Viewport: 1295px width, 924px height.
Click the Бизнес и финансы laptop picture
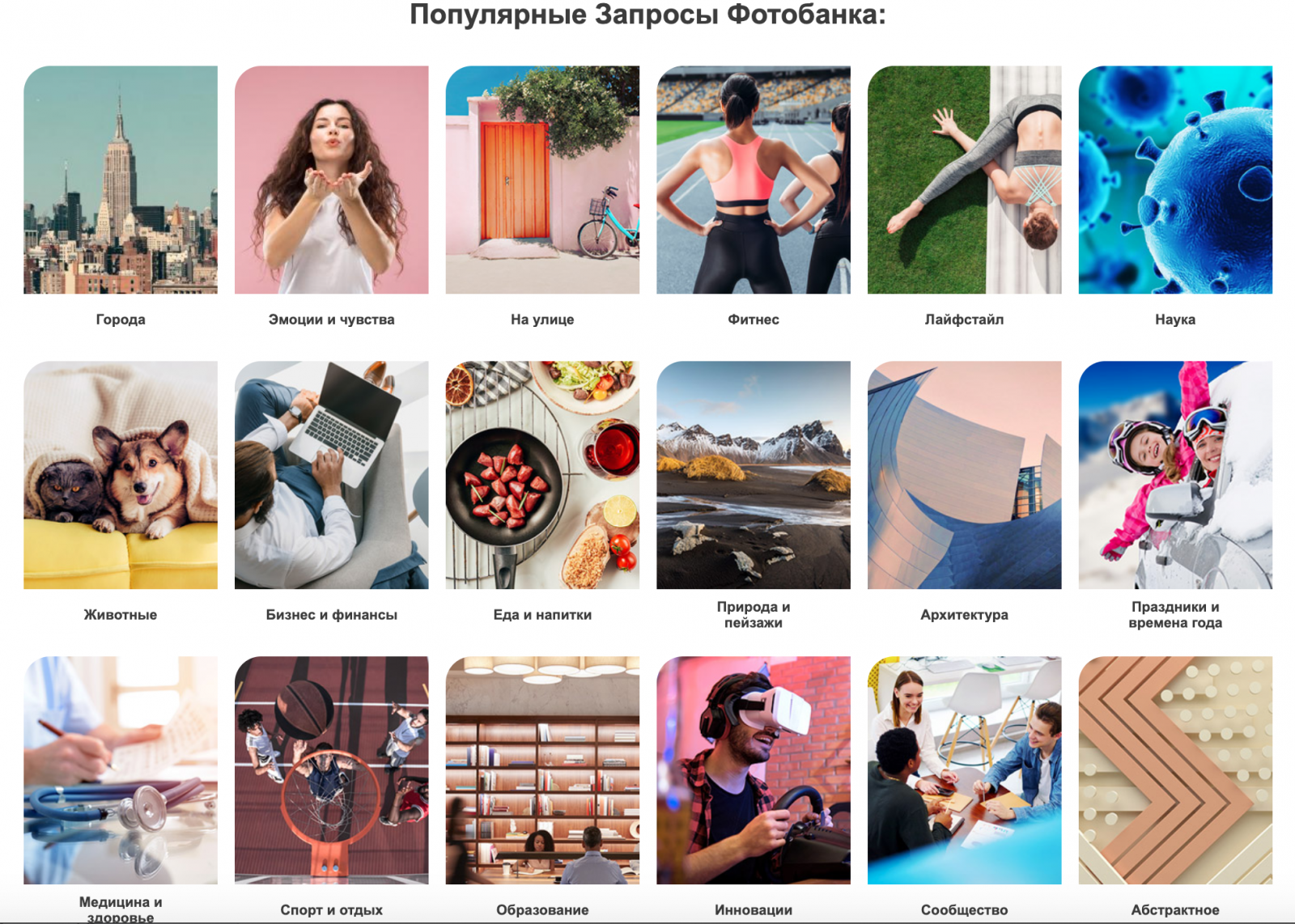[x=332, y=475]
